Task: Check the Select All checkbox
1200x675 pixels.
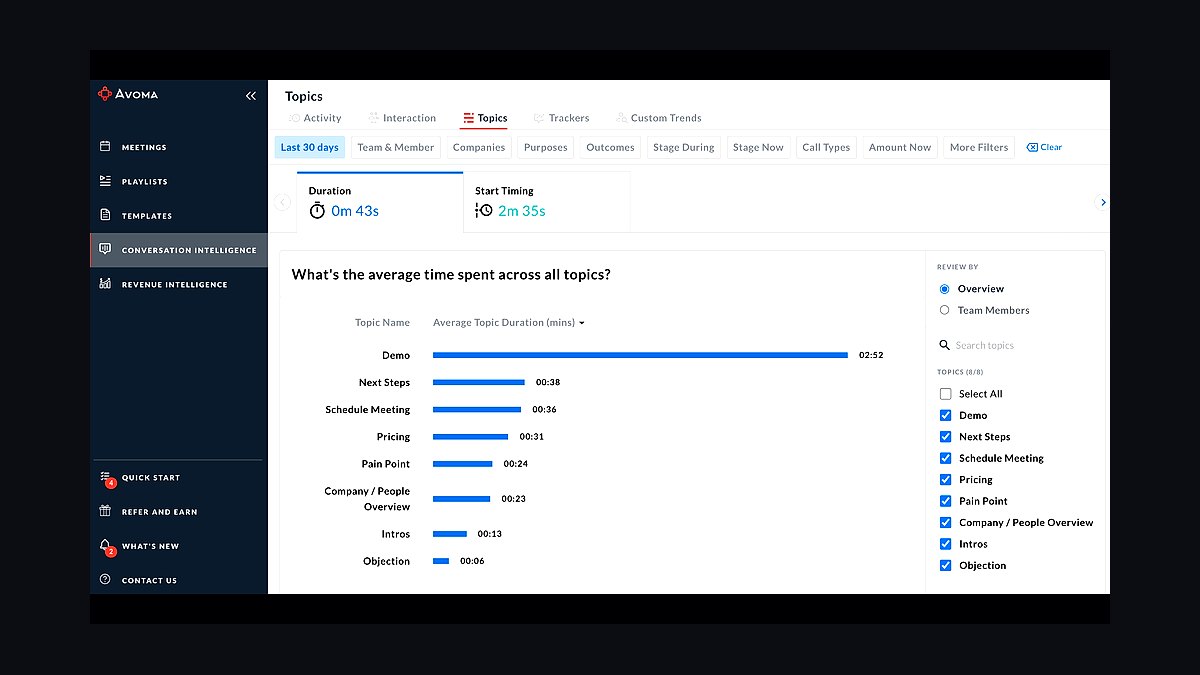Action: click(x=945, y=394)
